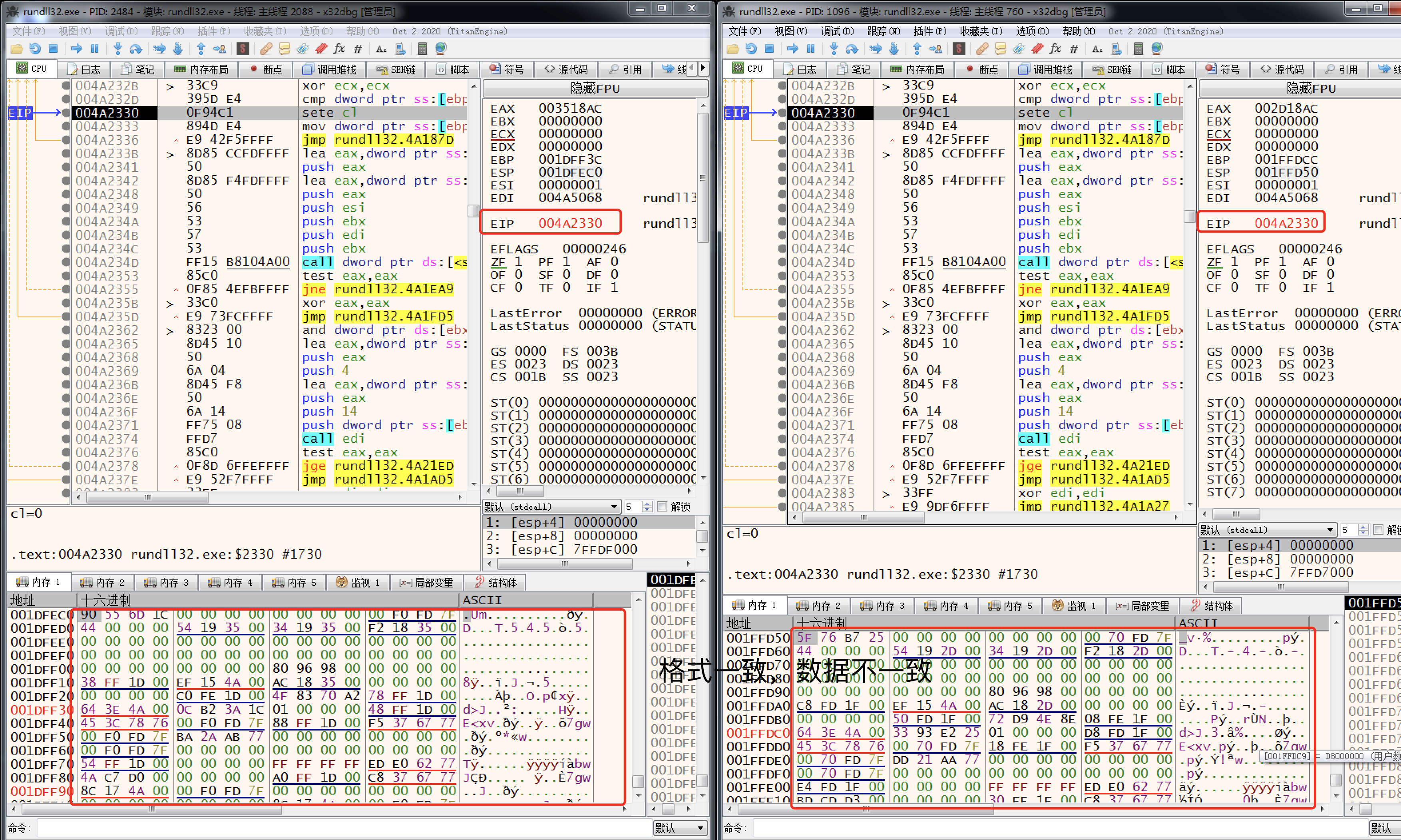Viewport: 1401px width, 840px height.
Task: Switch to 内存布局 tab in left window
Action: [x=201, y=69]
